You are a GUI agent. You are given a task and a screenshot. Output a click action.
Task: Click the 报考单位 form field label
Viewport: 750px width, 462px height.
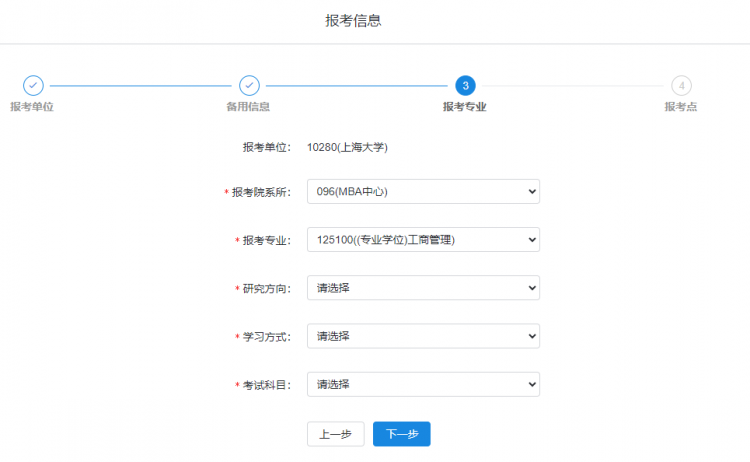point(266,147)
